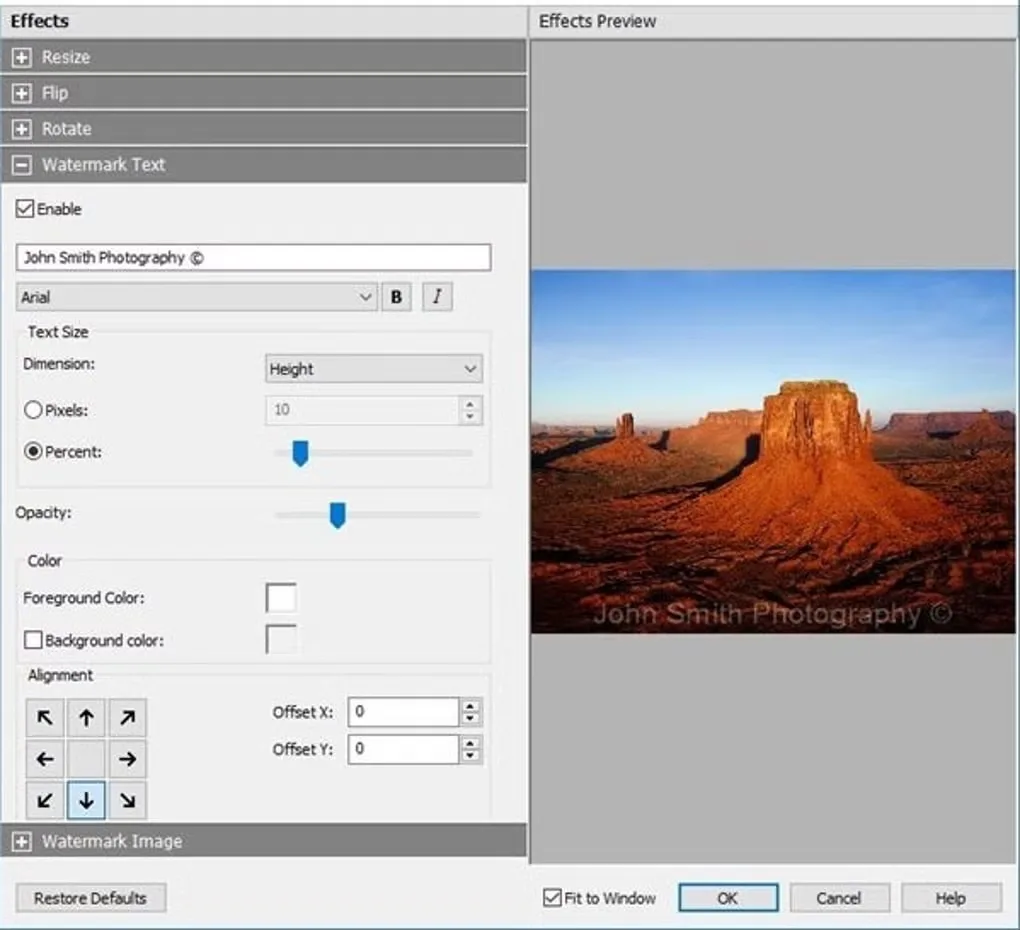
Task: Decrease Offset Y with down arrow
Action: click(x=470, y=756)
